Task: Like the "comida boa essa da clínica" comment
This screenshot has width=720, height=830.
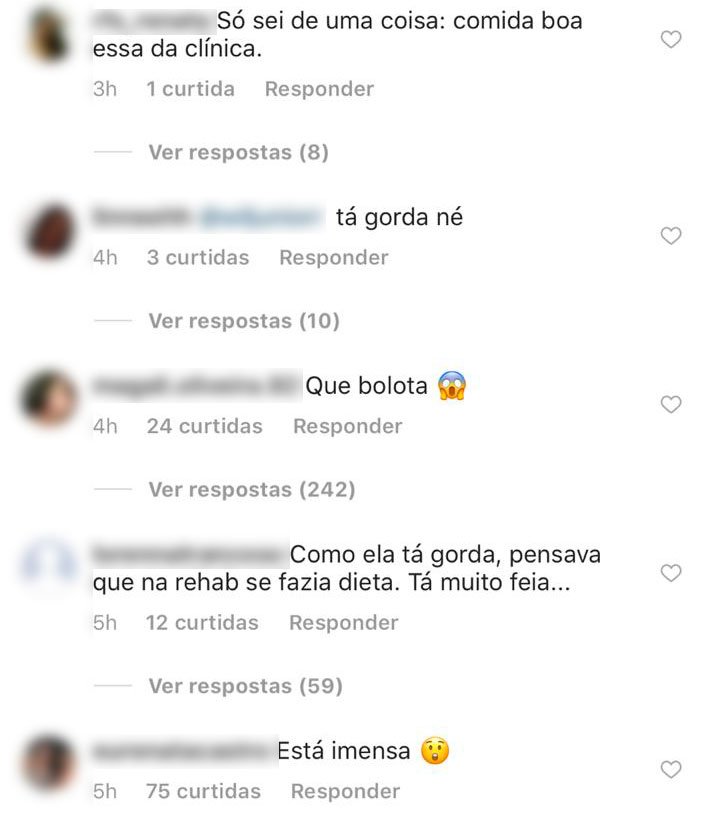Action: point(671,39)
